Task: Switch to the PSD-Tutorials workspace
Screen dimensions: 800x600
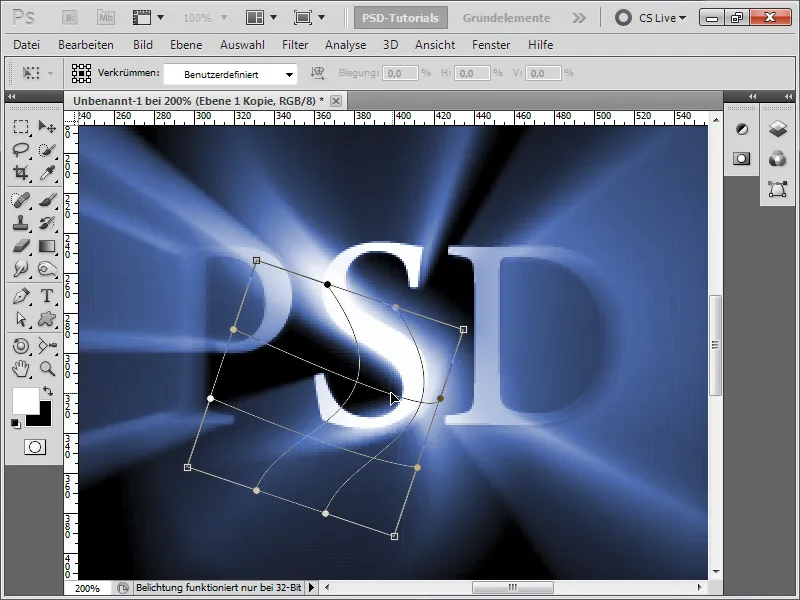Action: coord(400,17)
